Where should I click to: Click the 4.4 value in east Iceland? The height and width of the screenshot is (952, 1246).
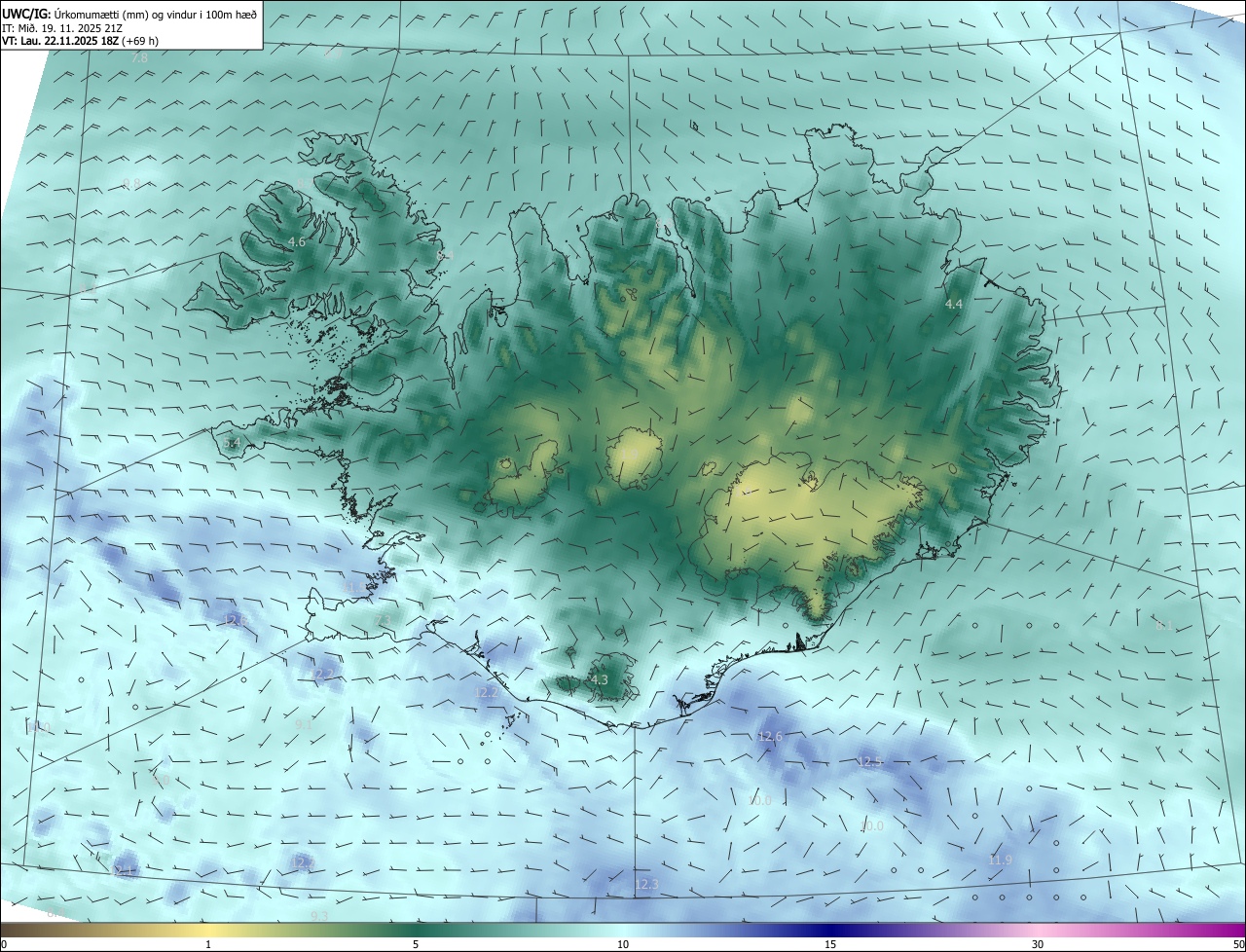pyautogui.click(x=954, y=305)
